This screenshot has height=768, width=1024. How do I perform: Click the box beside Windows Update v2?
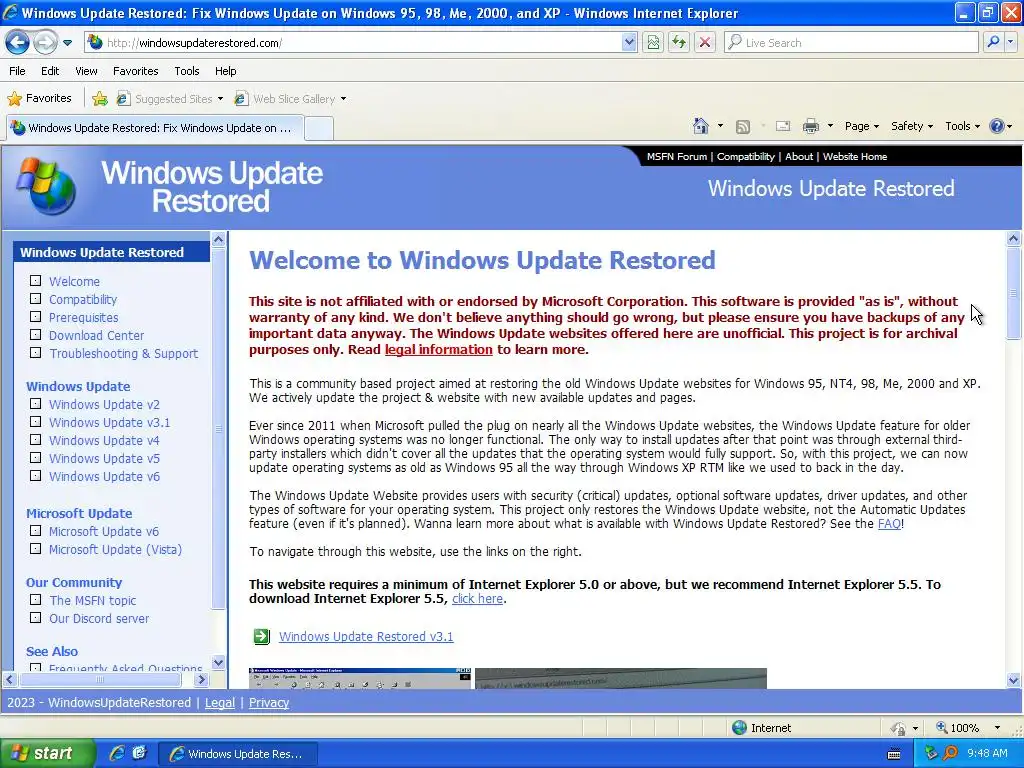click(x=35, y=404)
